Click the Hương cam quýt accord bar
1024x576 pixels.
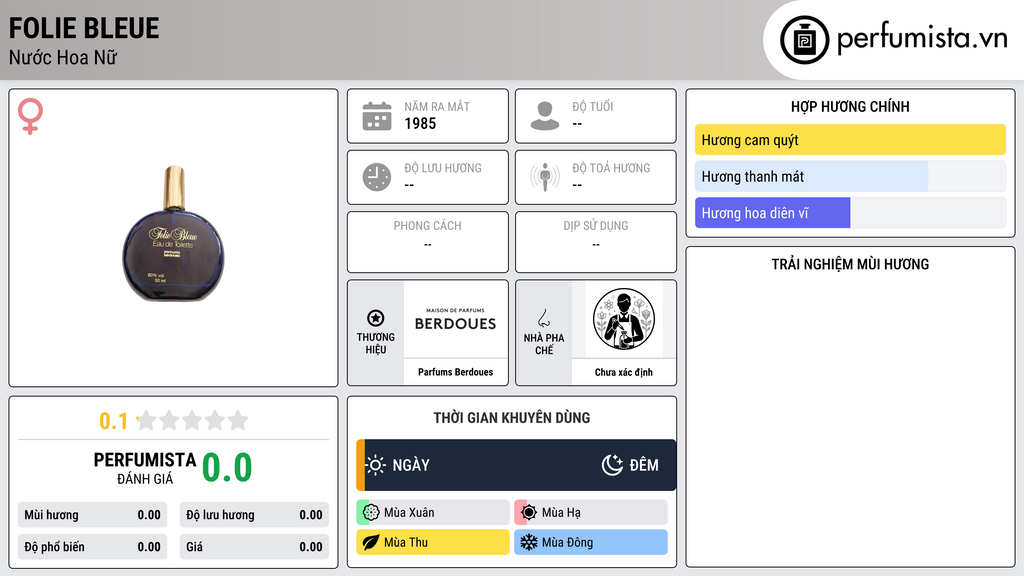coord(850,140)
